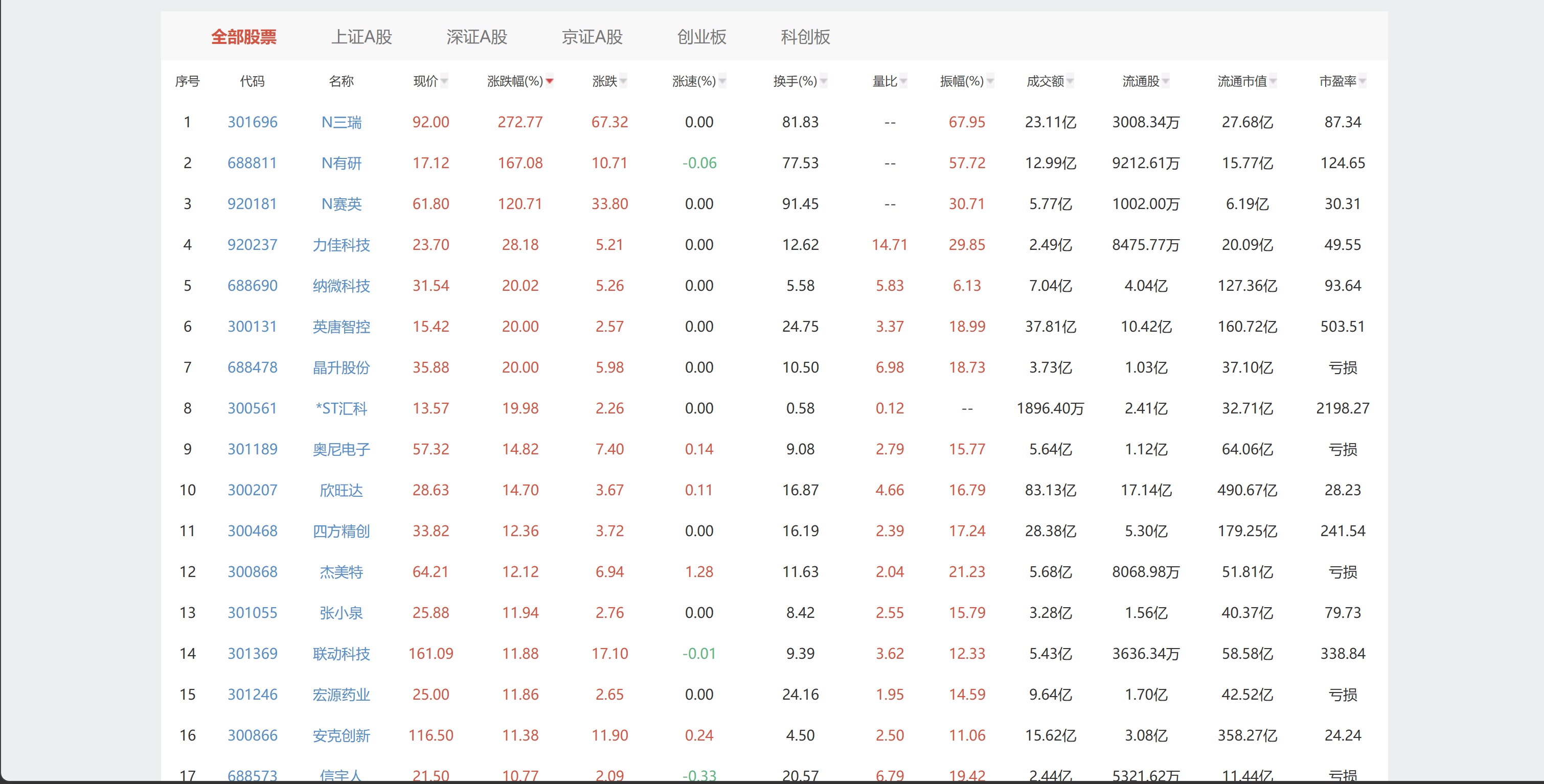Switch to the 创业板 tab

pyautogui.click(x=701, y=37)
